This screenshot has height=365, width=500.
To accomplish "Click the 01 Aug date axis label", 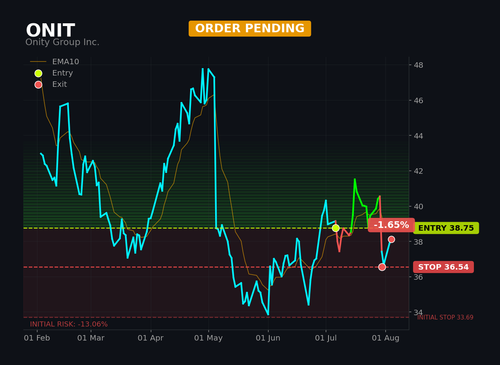I will [x=385, y=338].
